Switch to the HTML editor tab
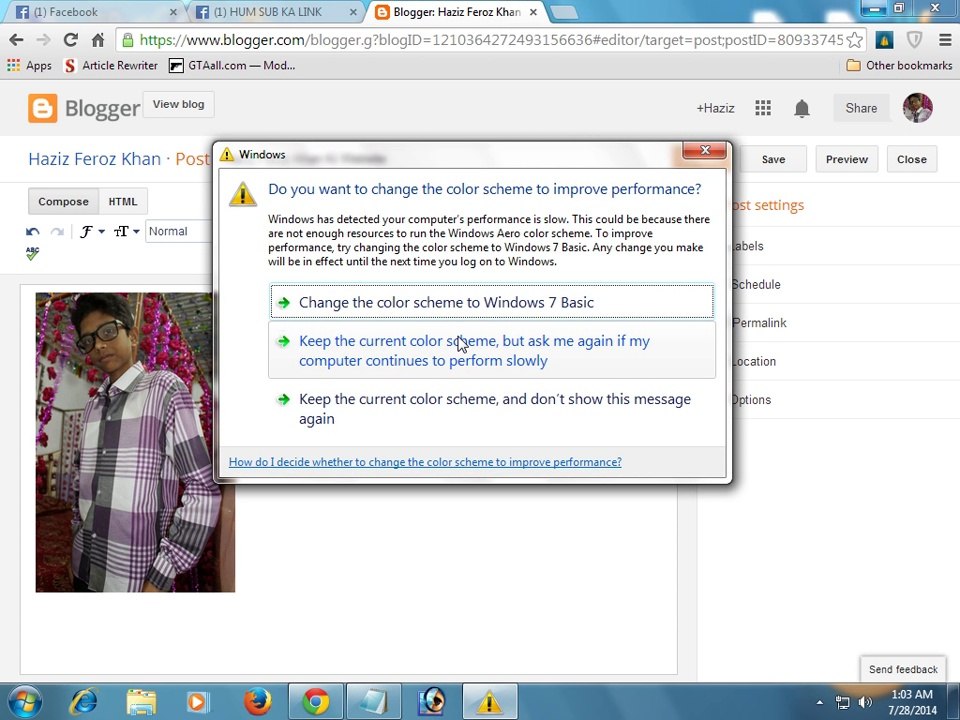The width and height of the screenshot is (960, 720). coord(122,201)
